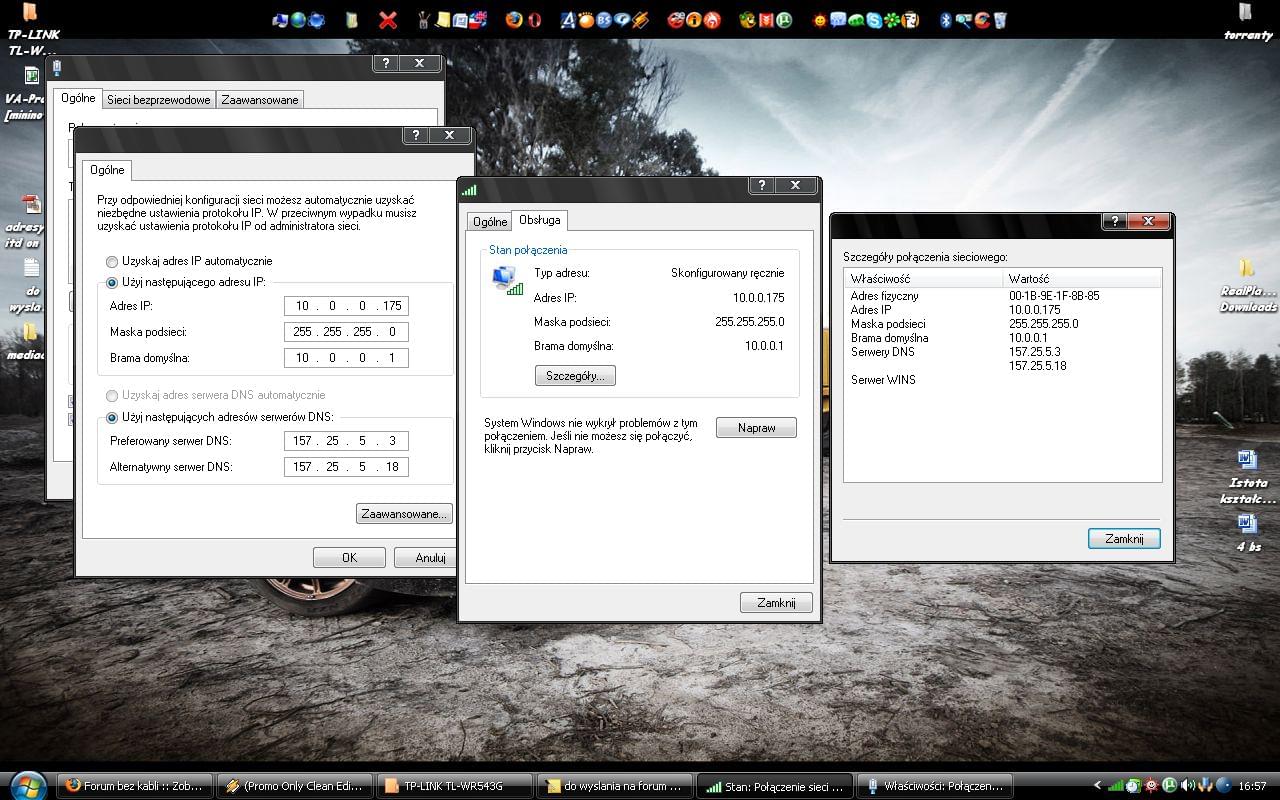Launch Skype from the top launcher bar
Screen dimensions: 1280x800
pos(876,19)
